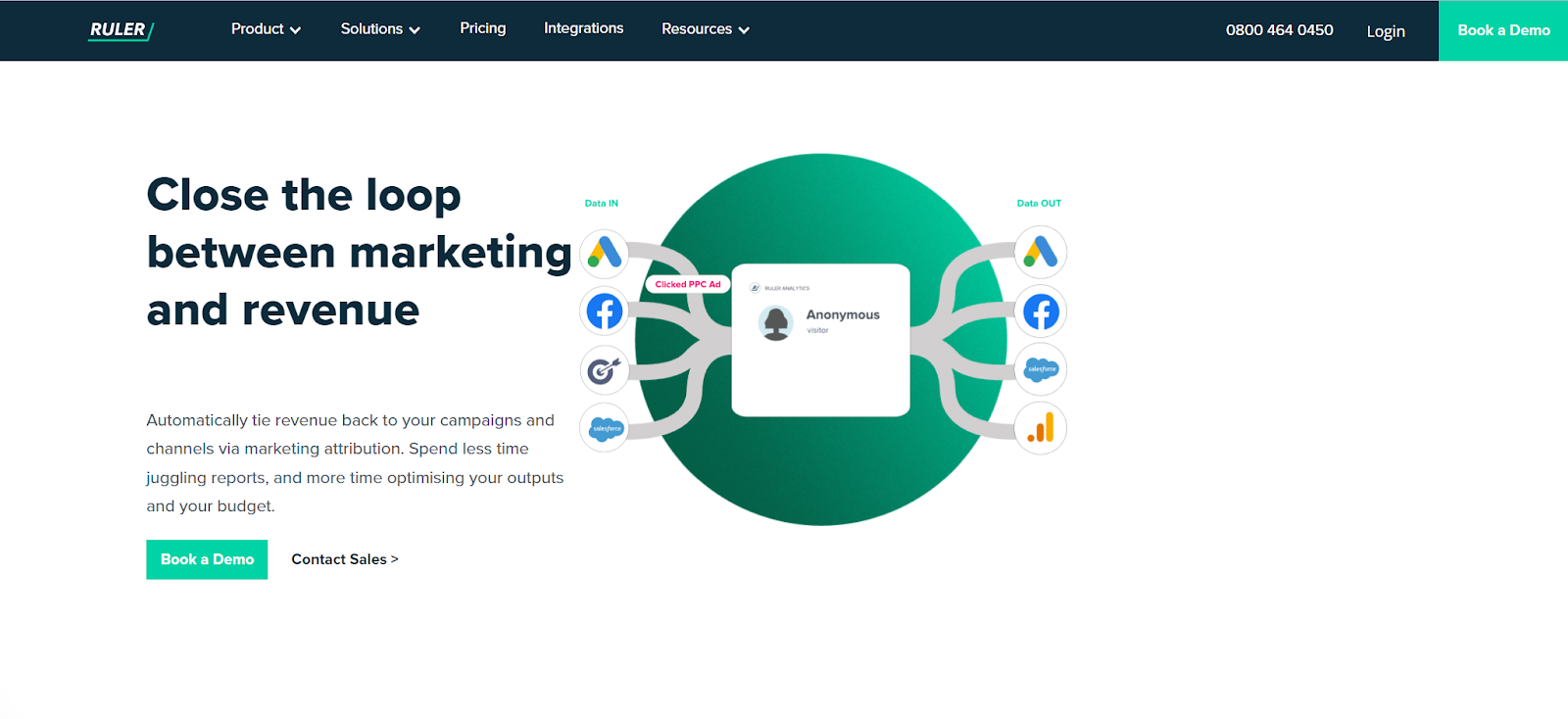Click the Login link
The image size is (1568, 719).
[x=1386, y=31]
